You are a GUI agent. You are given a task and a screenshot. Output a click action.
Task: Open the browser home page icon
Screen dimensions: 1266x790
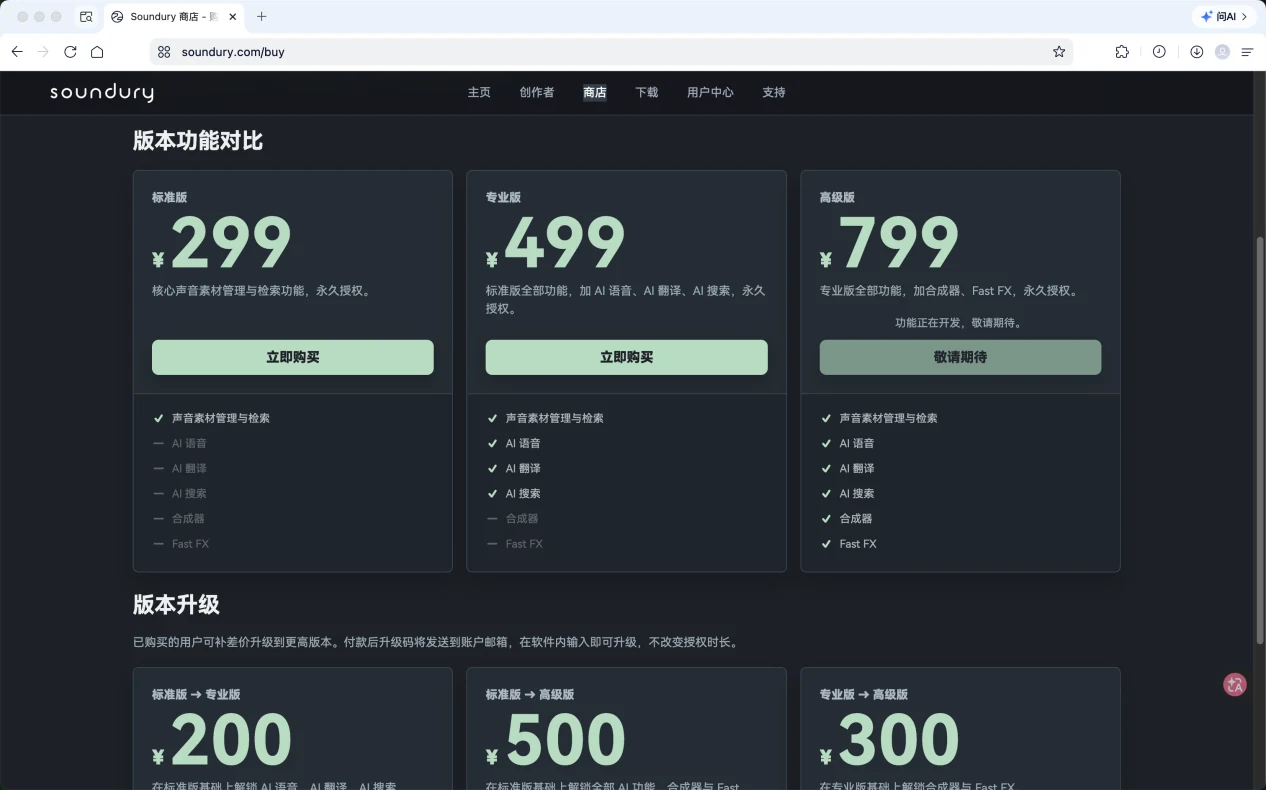click(97, 52)
